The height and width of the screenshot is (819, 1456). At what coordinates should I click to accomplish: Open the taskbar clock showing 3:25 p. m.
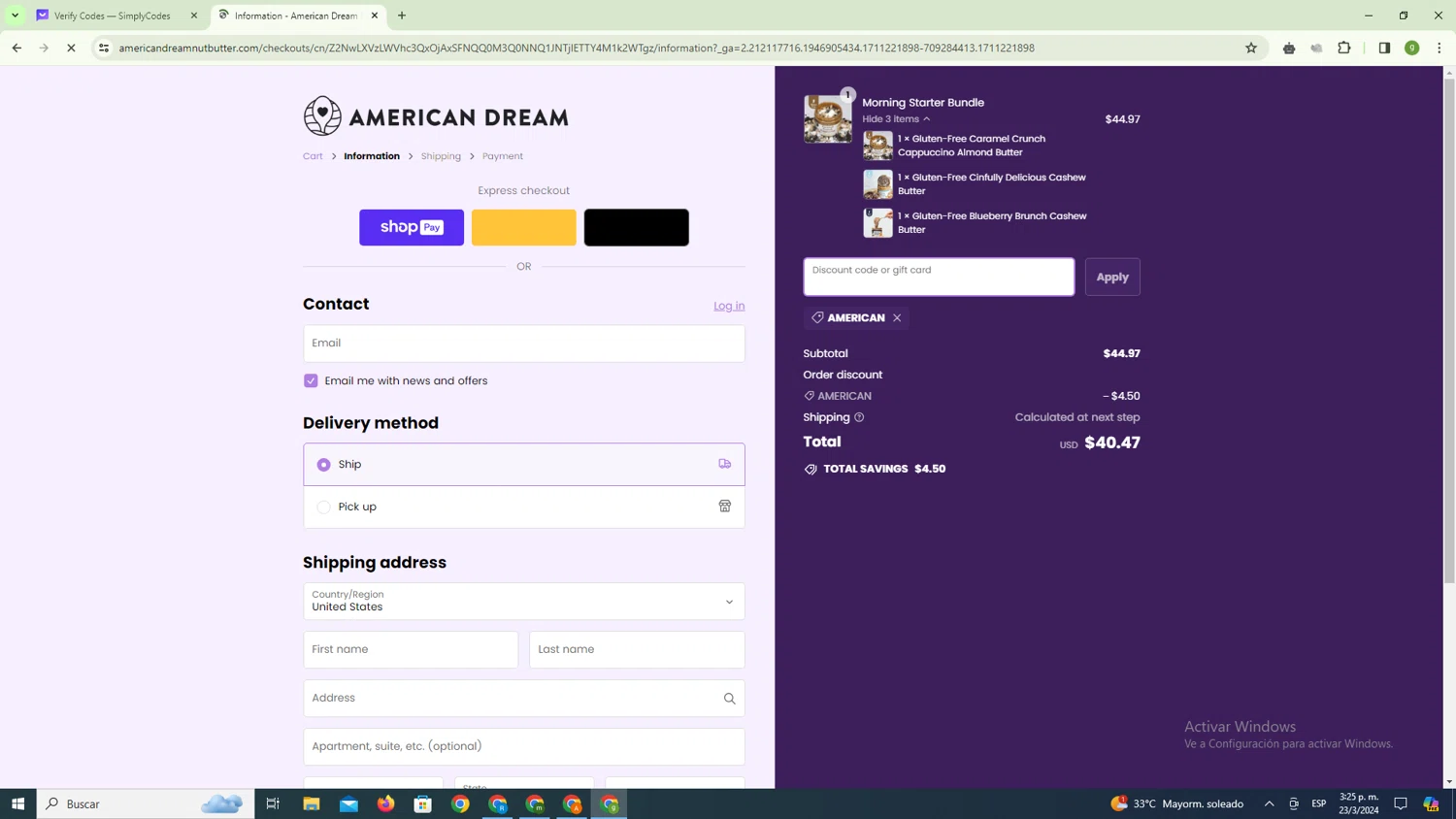1359,803
